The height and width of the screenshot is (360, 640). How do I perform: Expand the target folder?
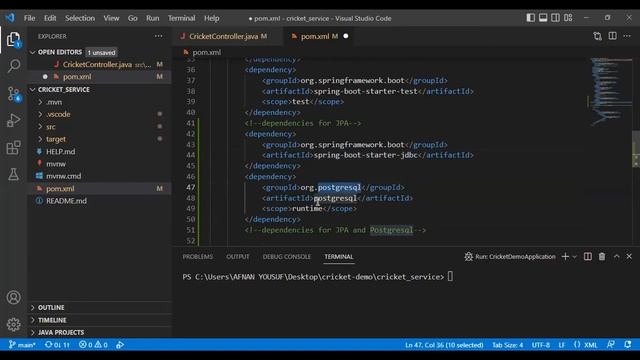coord(56,139)
